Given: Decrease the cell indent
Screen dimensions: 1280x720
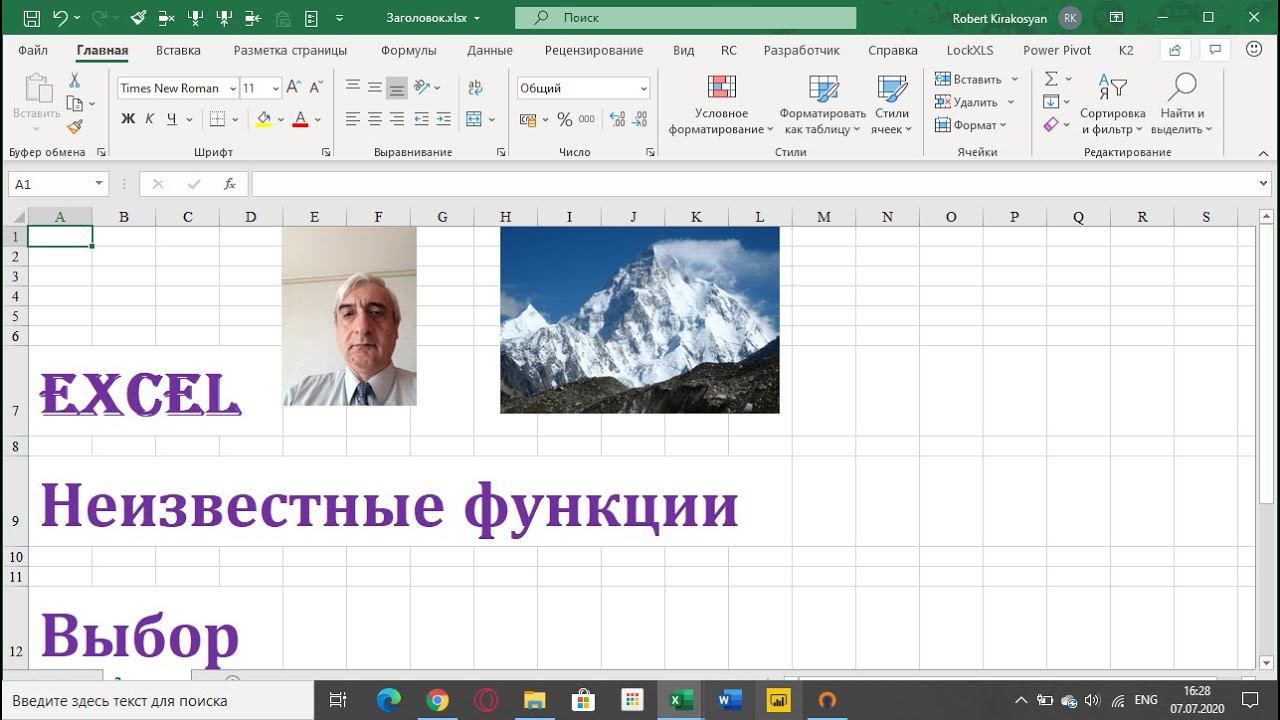Looking at the screenshot, I should [x=422, y=119].
